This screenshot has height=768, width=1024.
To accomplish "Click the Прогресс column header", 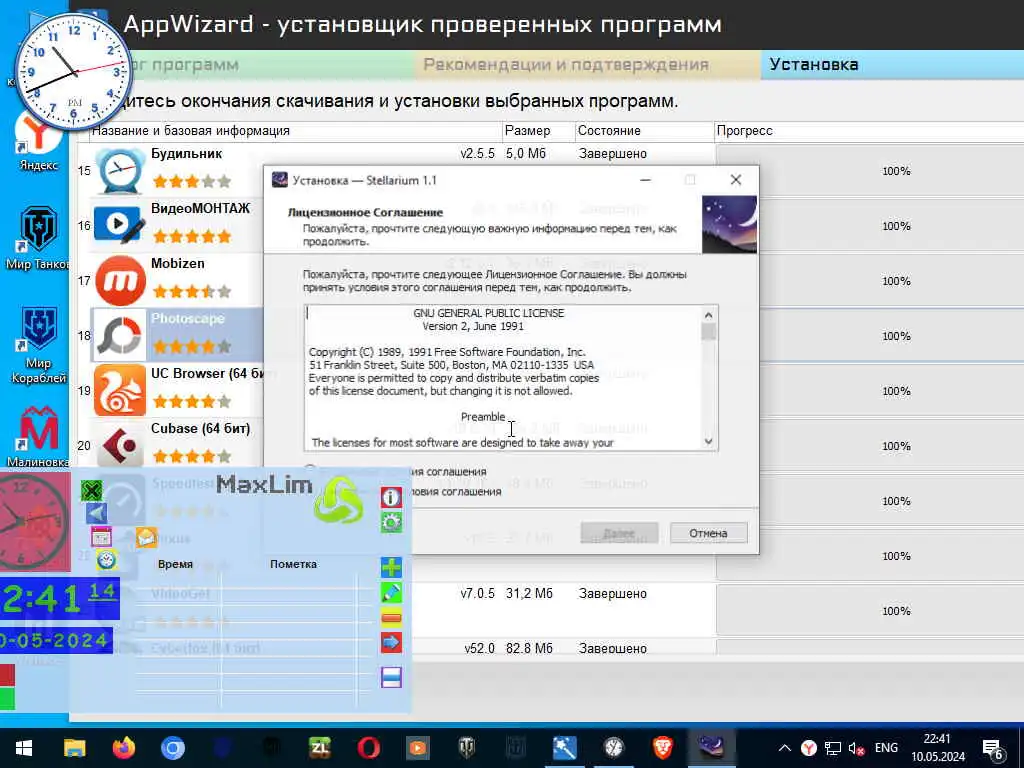I will [869, 131].
